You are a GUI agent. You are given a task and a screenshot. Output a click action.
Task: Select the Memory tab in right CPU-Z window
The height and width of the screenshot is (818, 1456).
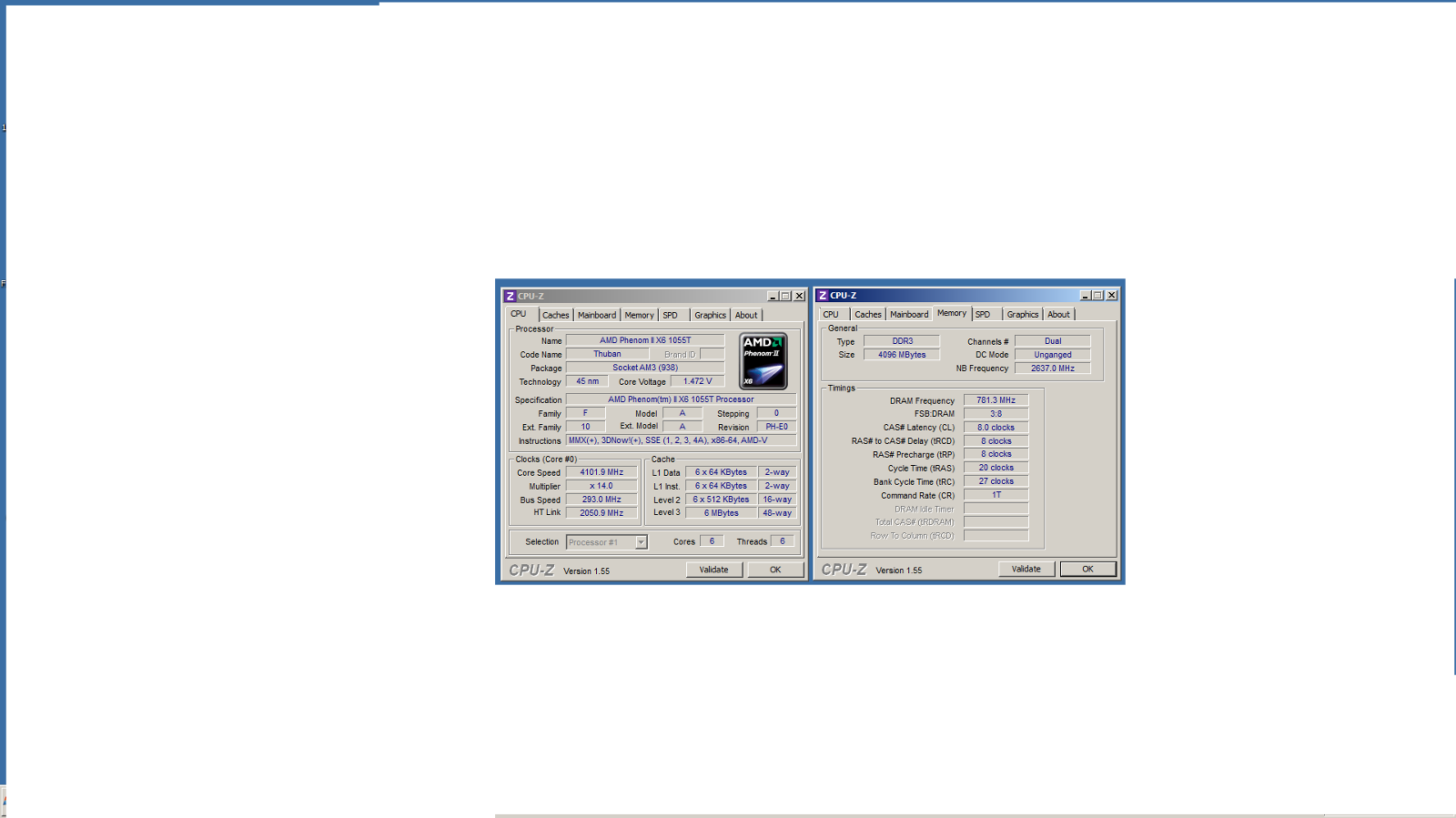coord(952,313)
